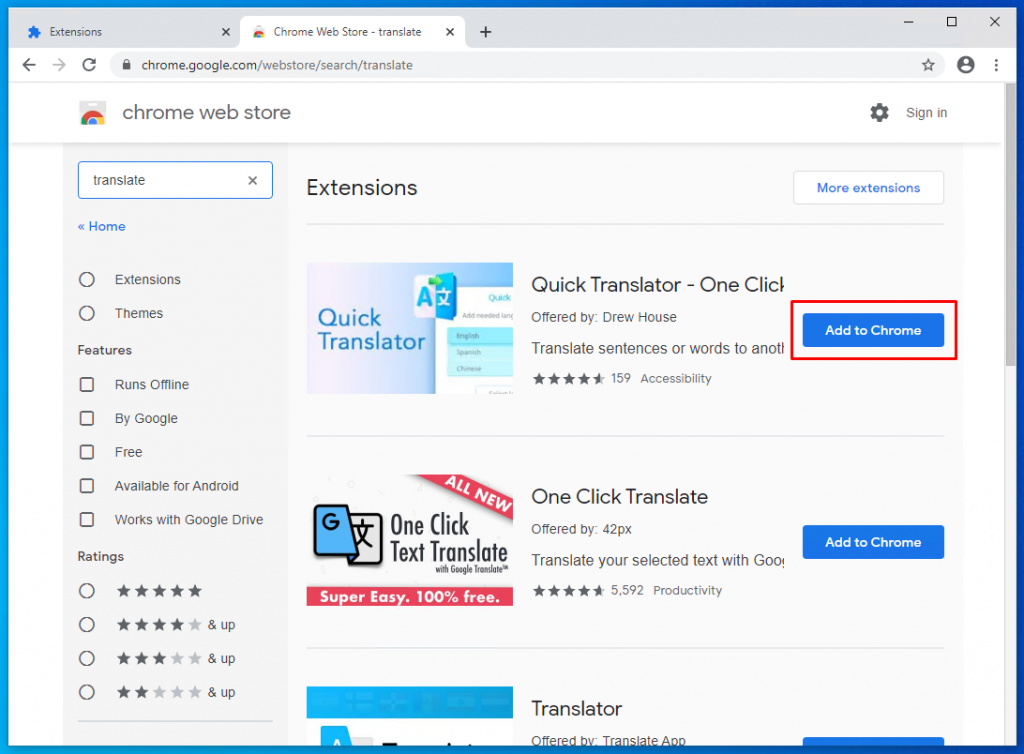The height and width of the screenshot is (754, 1024).
Task: Click the Accessibility category label
Action: pyautogui.click(x=675, y=379)
